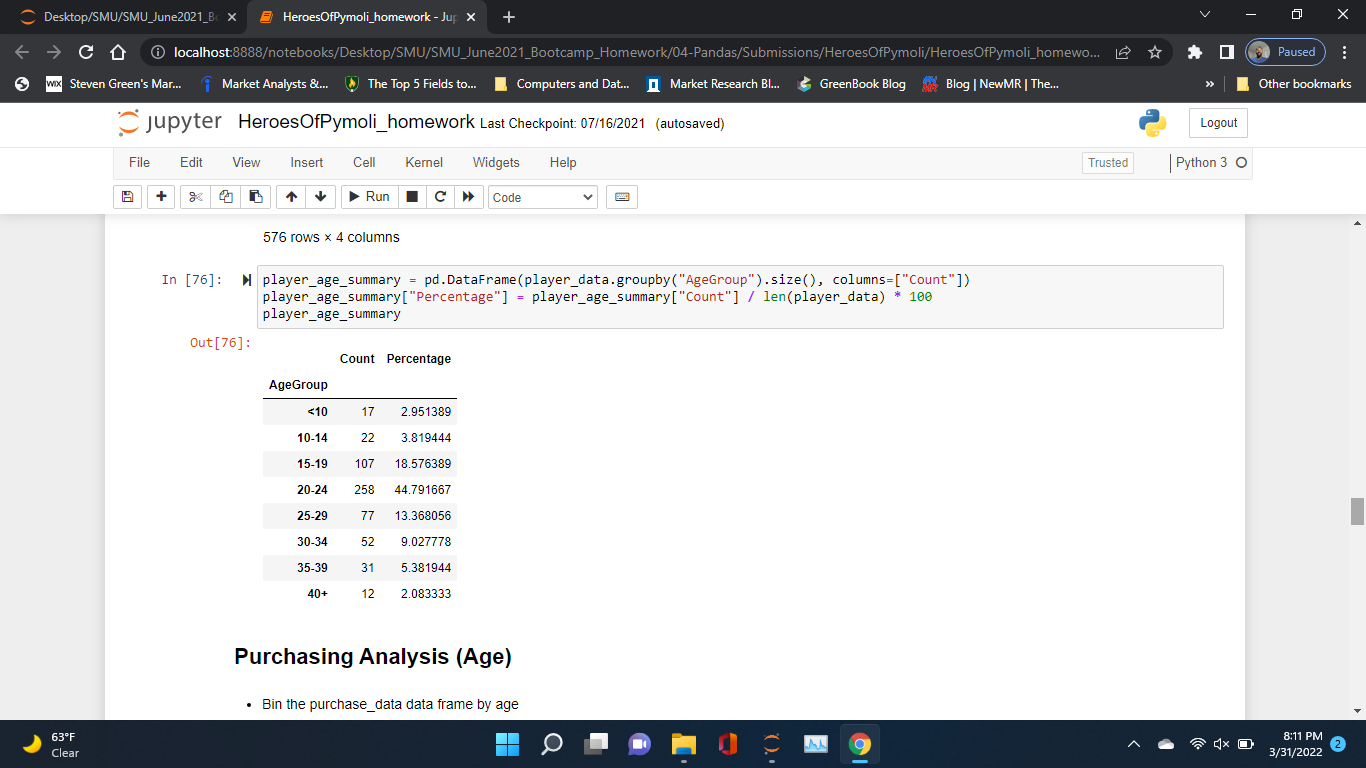The height and width of the screenshot is (768, 1366).
Task: Open a new browser tab
Action: click(x=509, y=17)
